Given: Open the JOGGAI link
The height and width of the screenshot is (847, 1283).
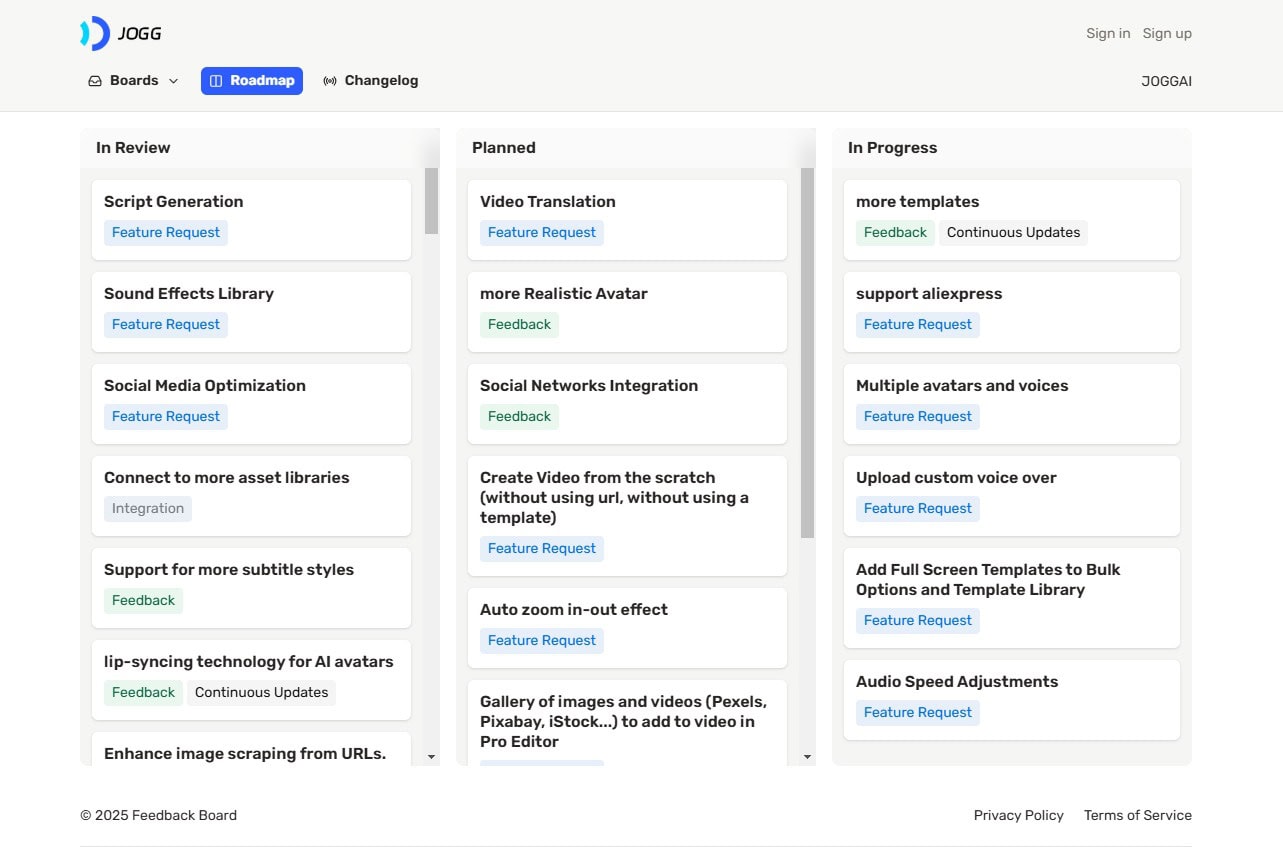Looking at the screenshot, I should coord(1166,81).
